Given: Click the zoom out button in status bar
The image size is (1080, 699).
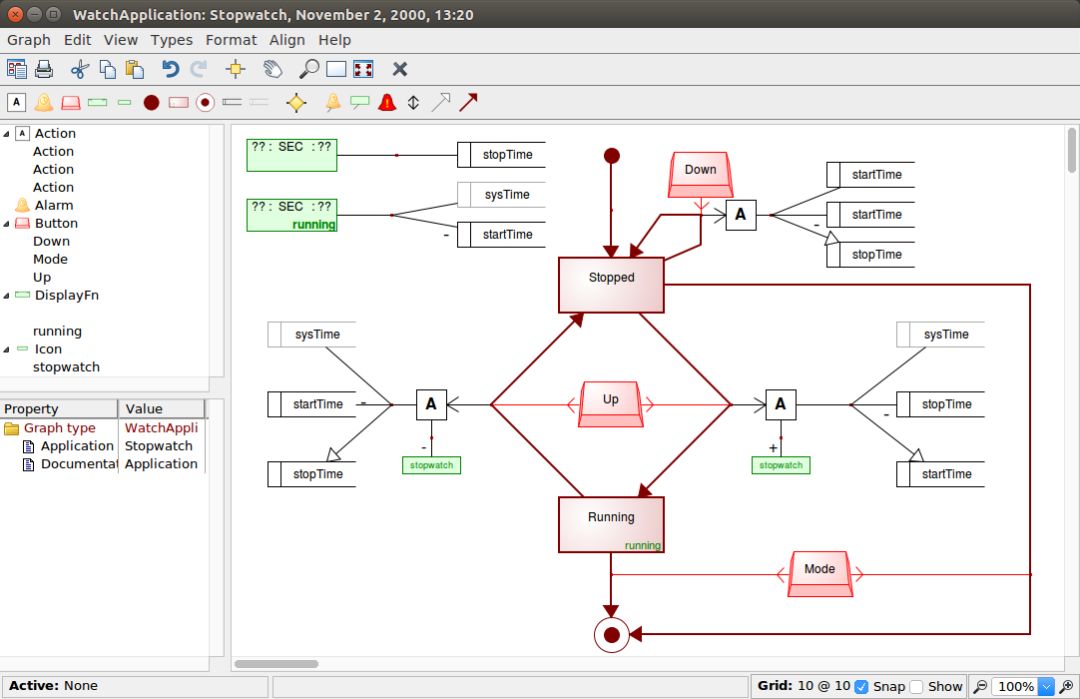Looking at the screenshot, I should click(980, 687).
